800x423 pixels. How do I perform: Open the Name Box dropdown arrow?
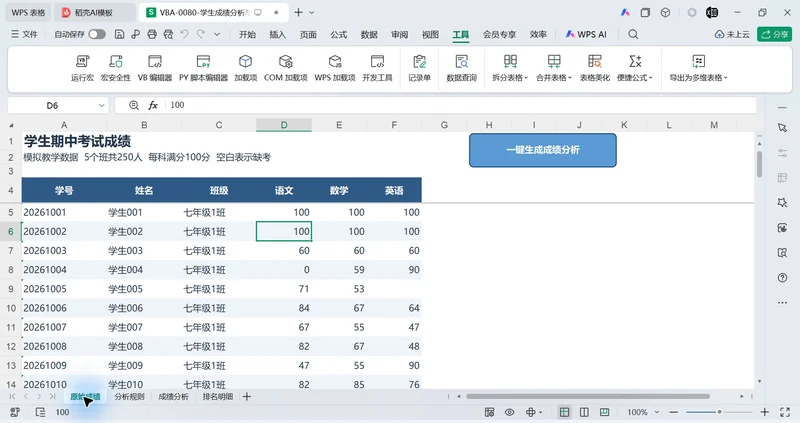click(101, 106)
